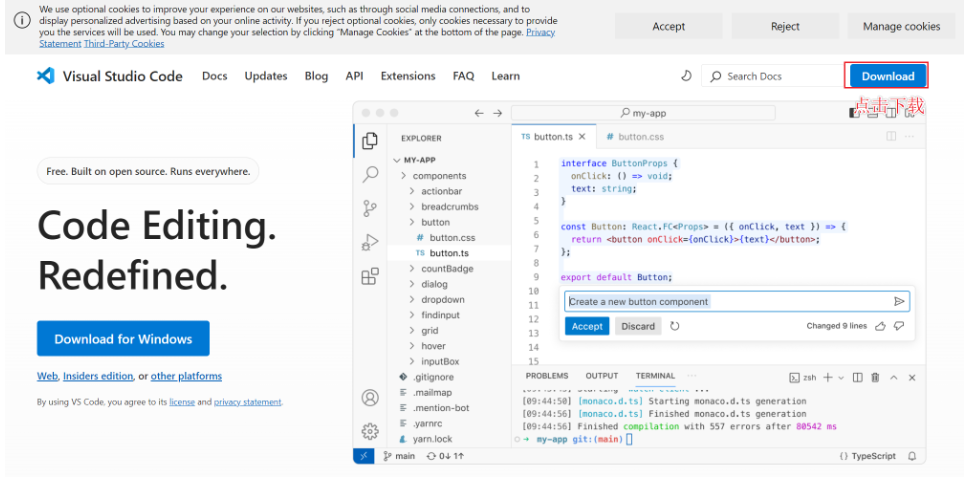
Task: Reject optional cookies
Action: 785,26
